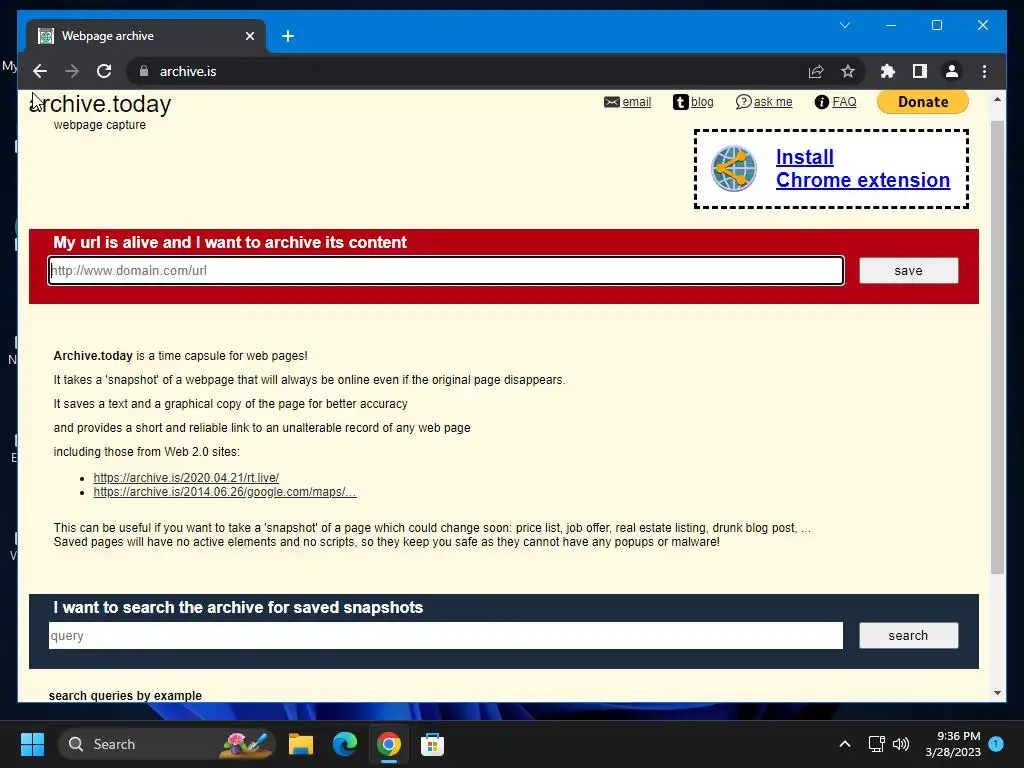Viewport: 1024px width, 768px height.
Task: Click the taskbar Search box
Action: point(167,744)
